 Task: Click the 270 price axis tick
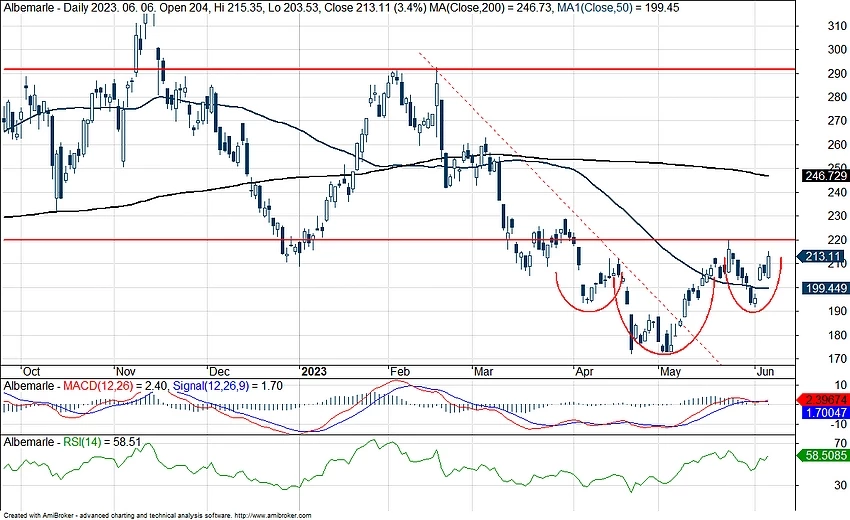(837, 120)
